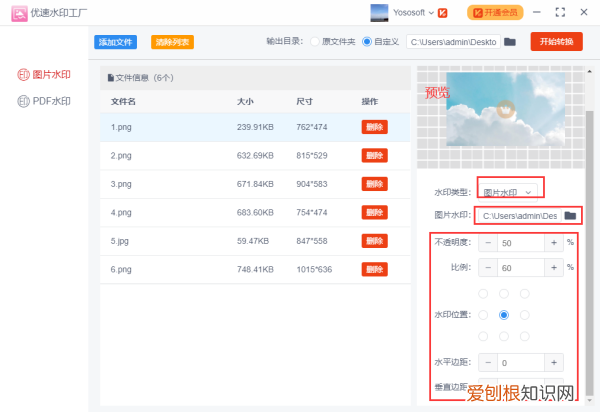Set watermark position to bottom-center
This screenshot has width=600, height=412.
click(504, 336)
